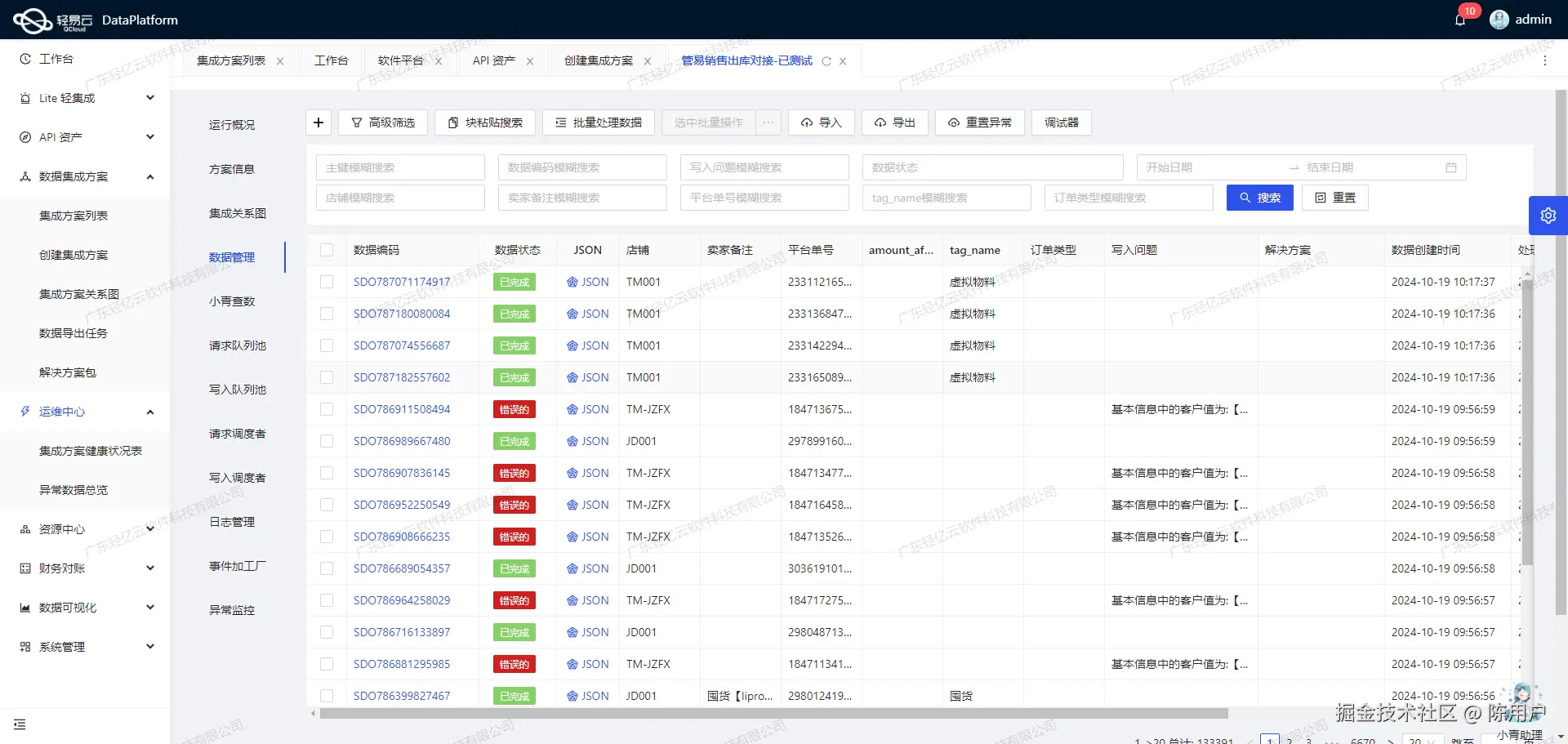
Task: Toggle the select-all header checkbox
Action: tap(327, 250)
